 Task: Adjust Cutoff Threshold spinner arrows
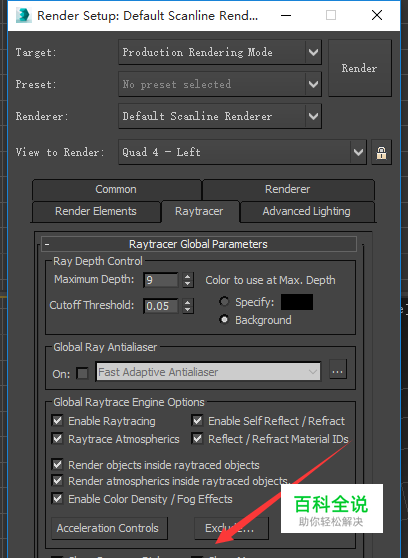coord(188,306)
